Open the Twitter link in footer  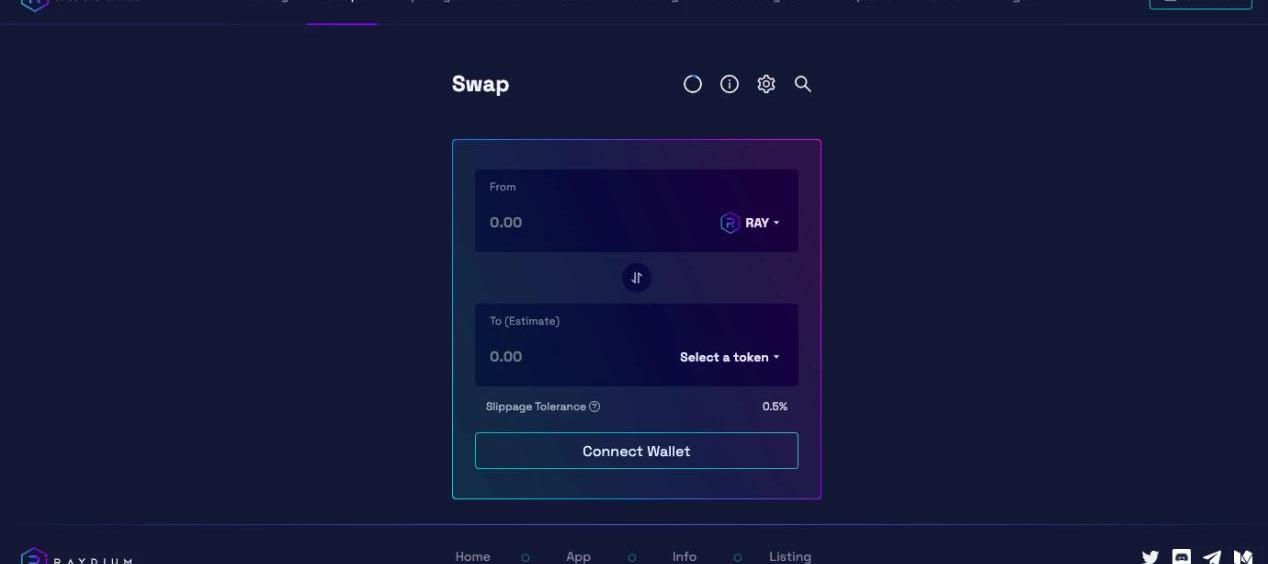click(x=1150, y=557)
